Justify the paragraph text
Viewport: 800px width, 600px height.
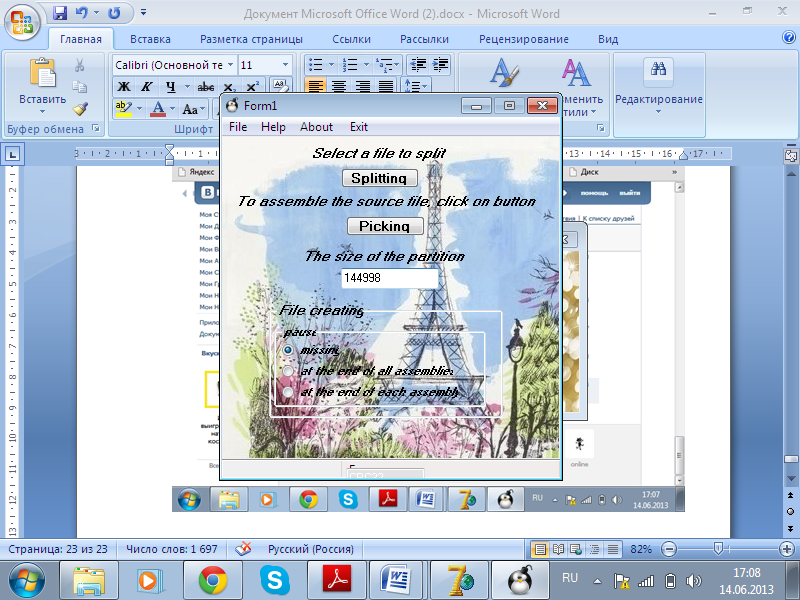(x=386, y=86)
